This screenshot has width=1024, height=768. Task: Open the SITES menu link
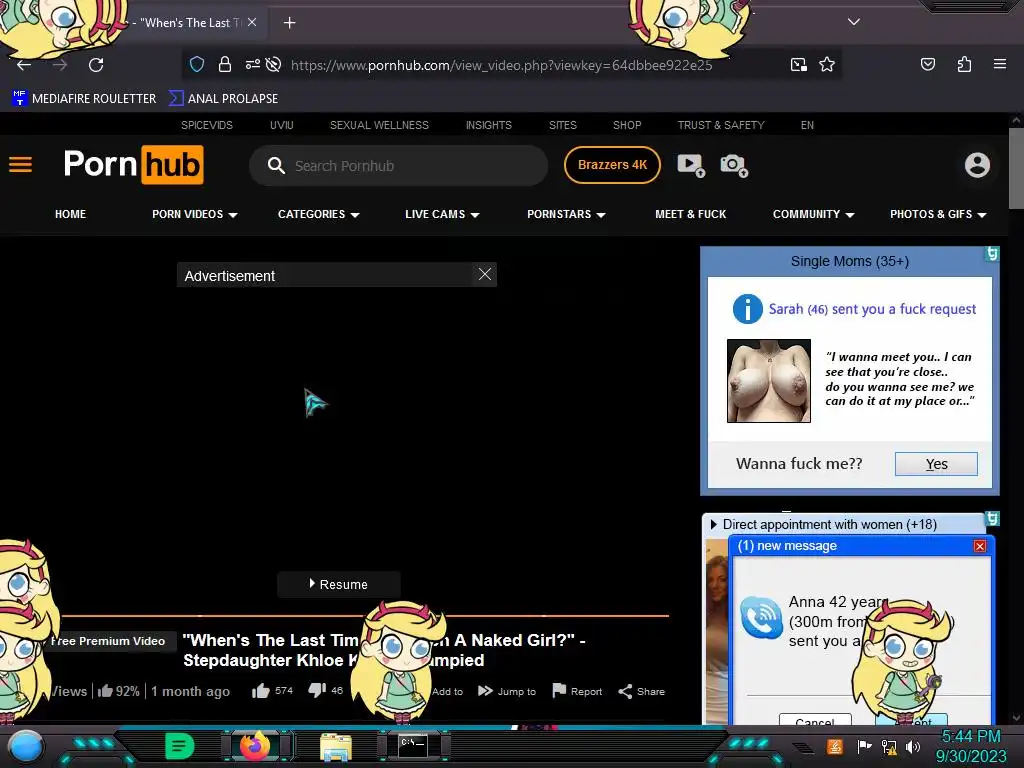[x=562, y=125]
